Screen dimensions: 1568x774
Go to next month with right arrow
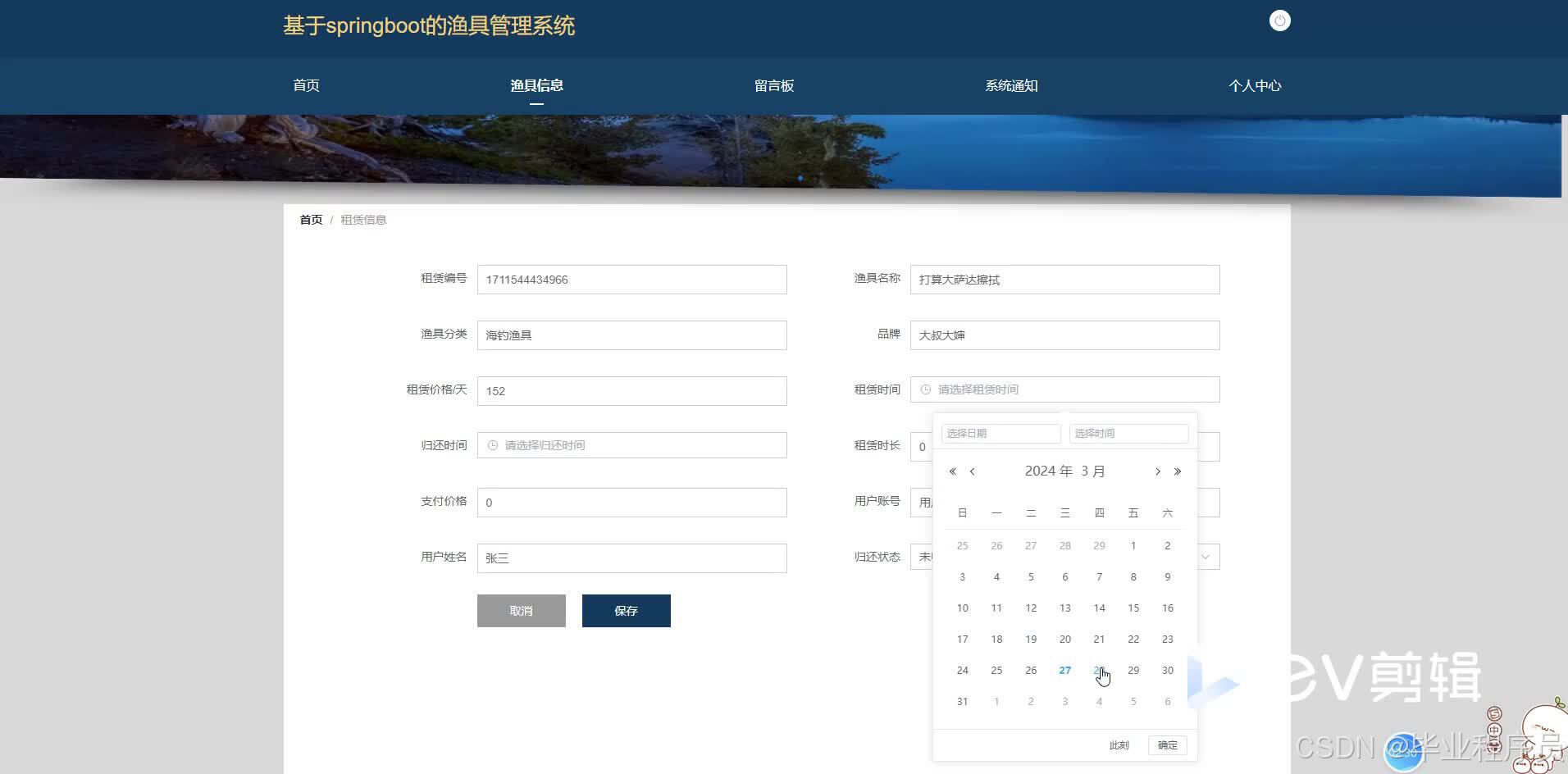[1157, 471]
